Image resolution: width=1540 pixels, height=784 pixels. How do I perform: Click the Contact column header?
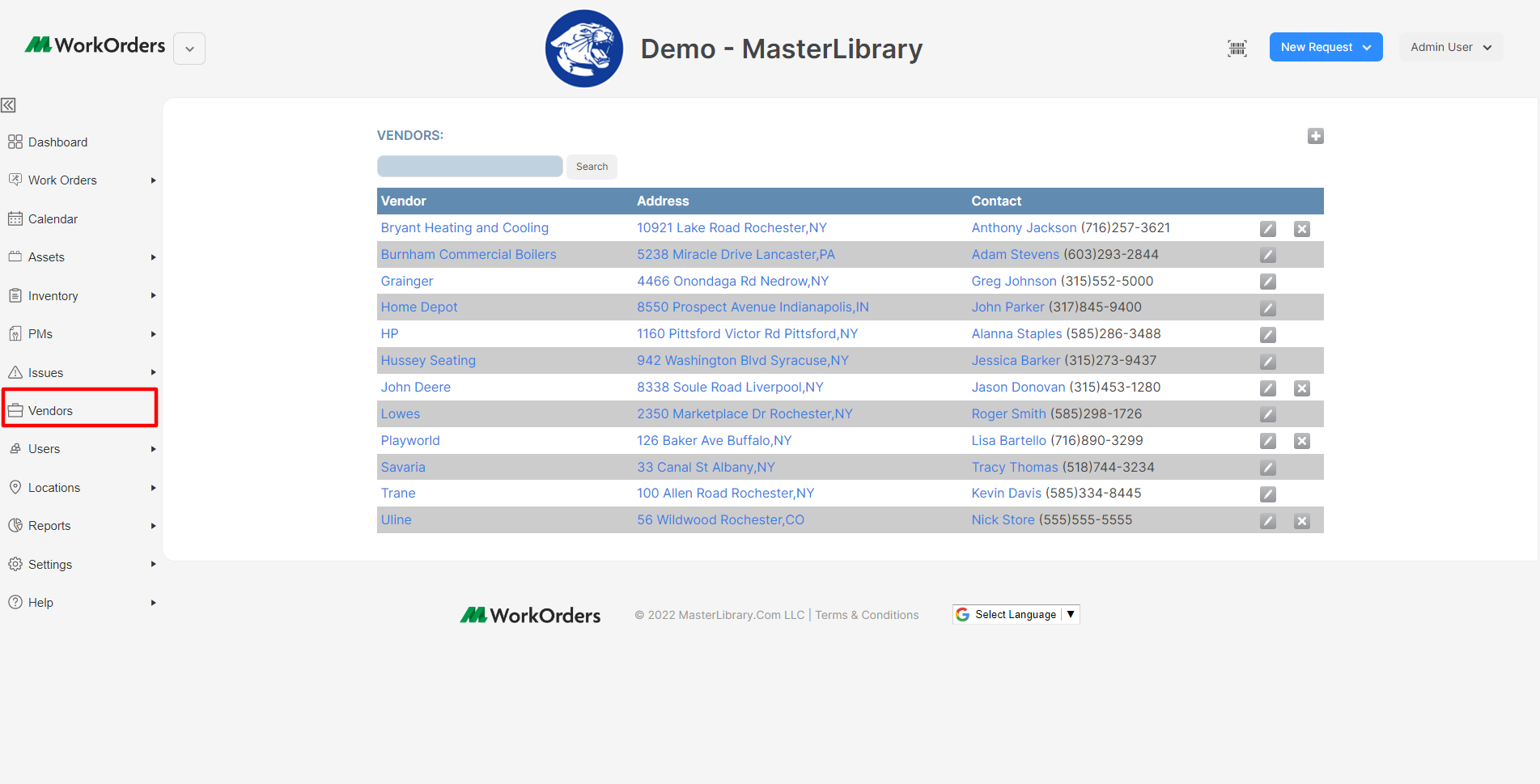pyautogui.click(x=996, y=201)
